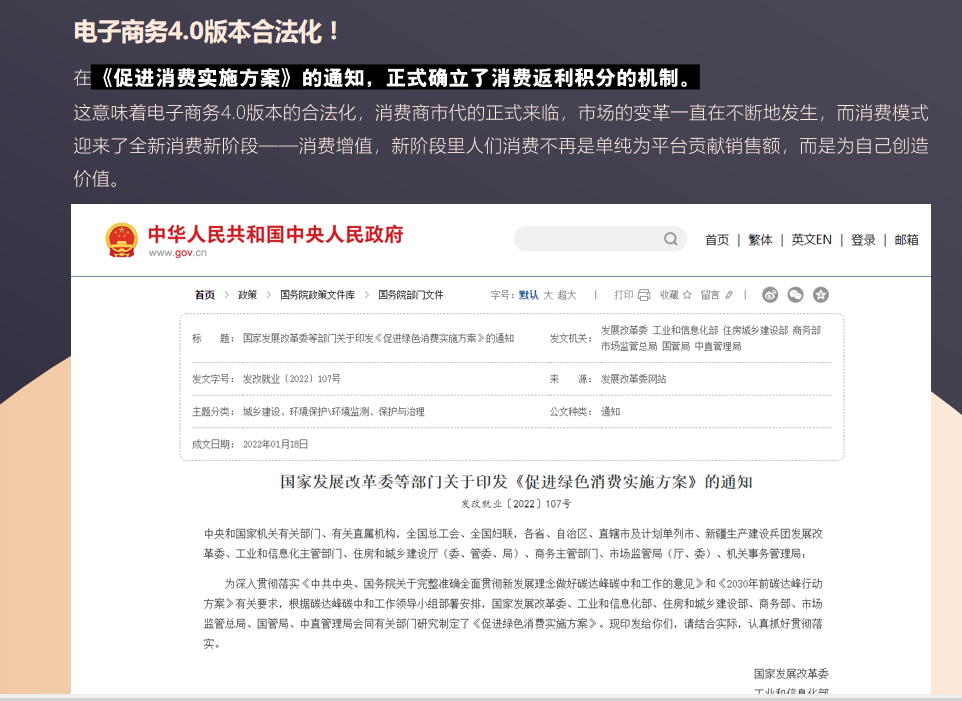Viewport: 962px width, 701px height.
Task: Open 首页 in the top navigation
Action: (x=717, y=240)
